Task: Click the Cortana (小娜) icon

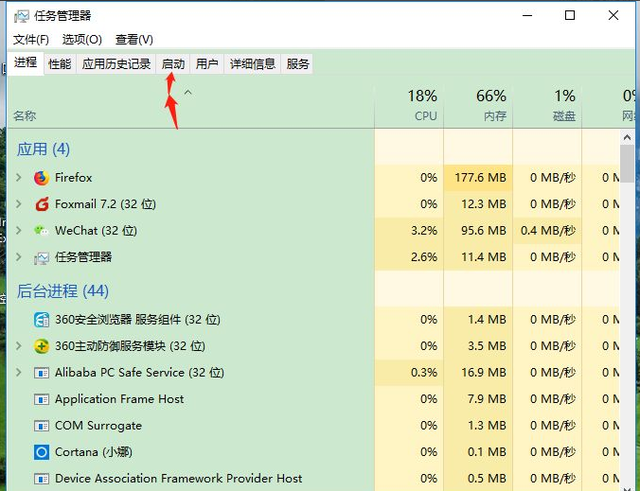Action: point(41,452)
